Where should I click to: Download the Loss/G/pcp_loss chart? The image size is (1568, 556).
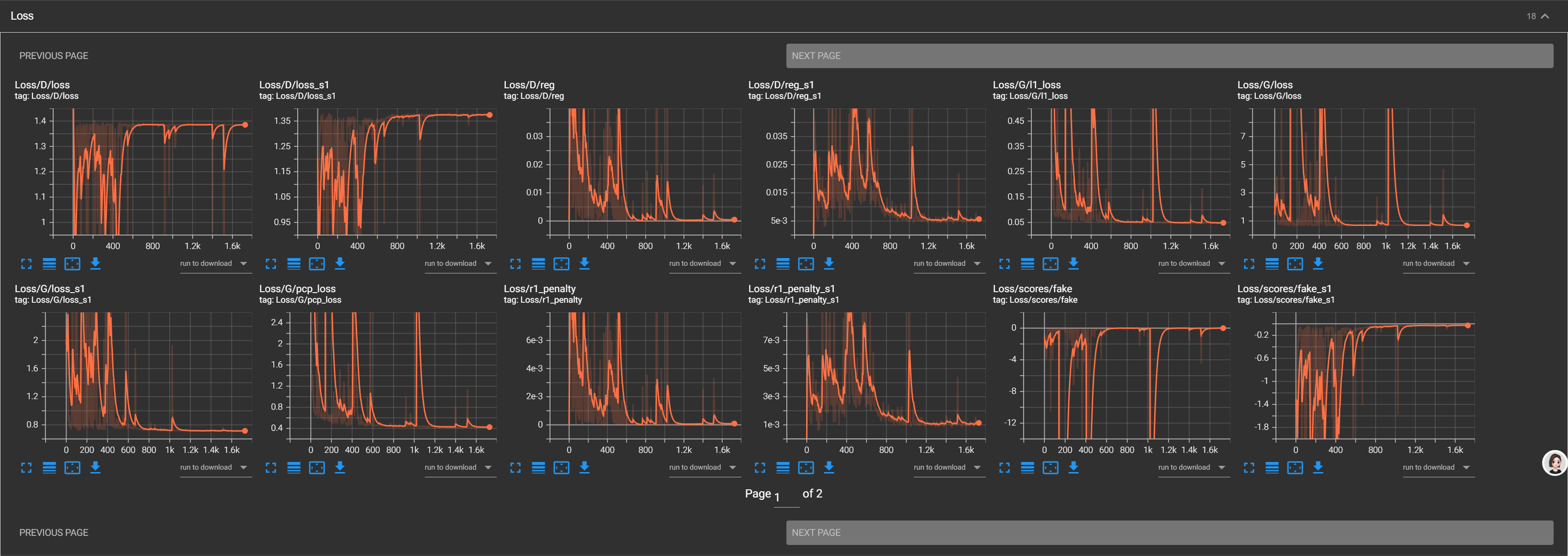340,468
